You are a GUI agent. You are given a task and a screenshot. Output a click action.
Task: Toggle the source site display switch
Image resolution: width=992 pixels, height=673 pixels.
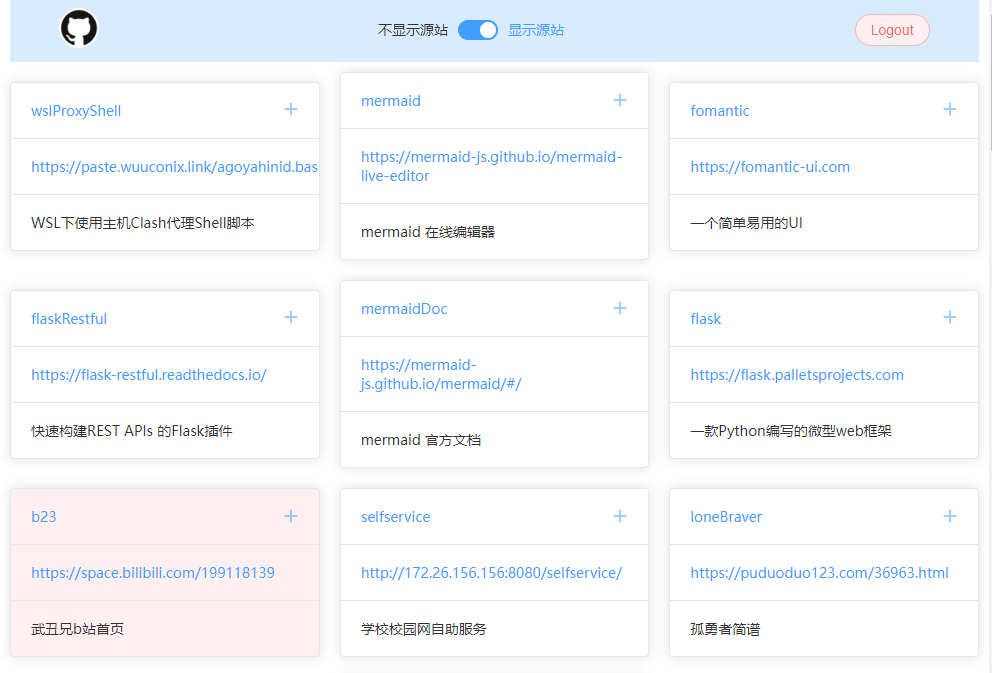[478, 30]
